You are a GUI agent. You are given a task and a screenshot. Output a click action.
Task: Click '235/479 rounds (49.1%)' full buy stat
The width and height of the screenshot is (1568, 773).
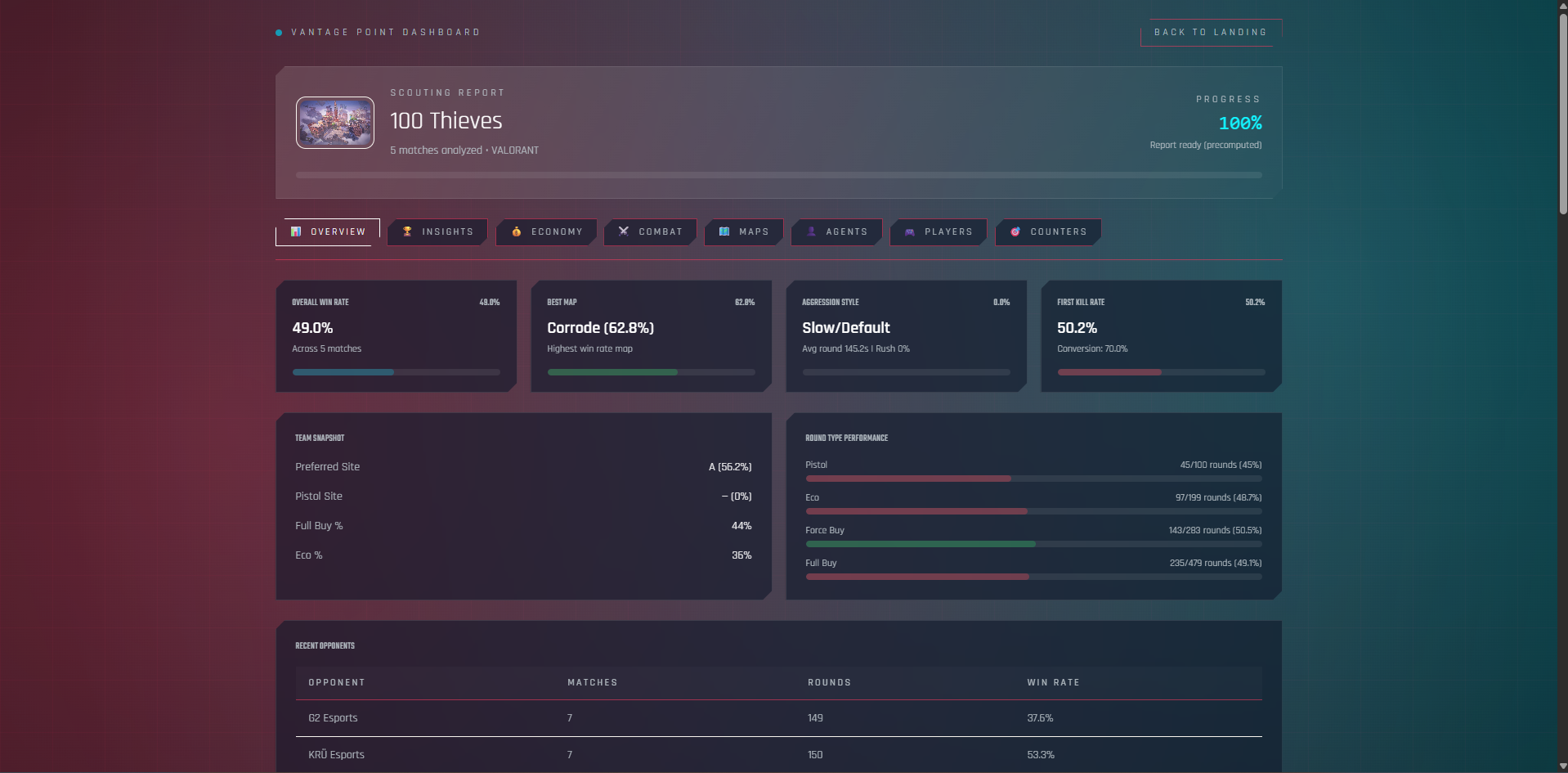(x=1216, y=563)
